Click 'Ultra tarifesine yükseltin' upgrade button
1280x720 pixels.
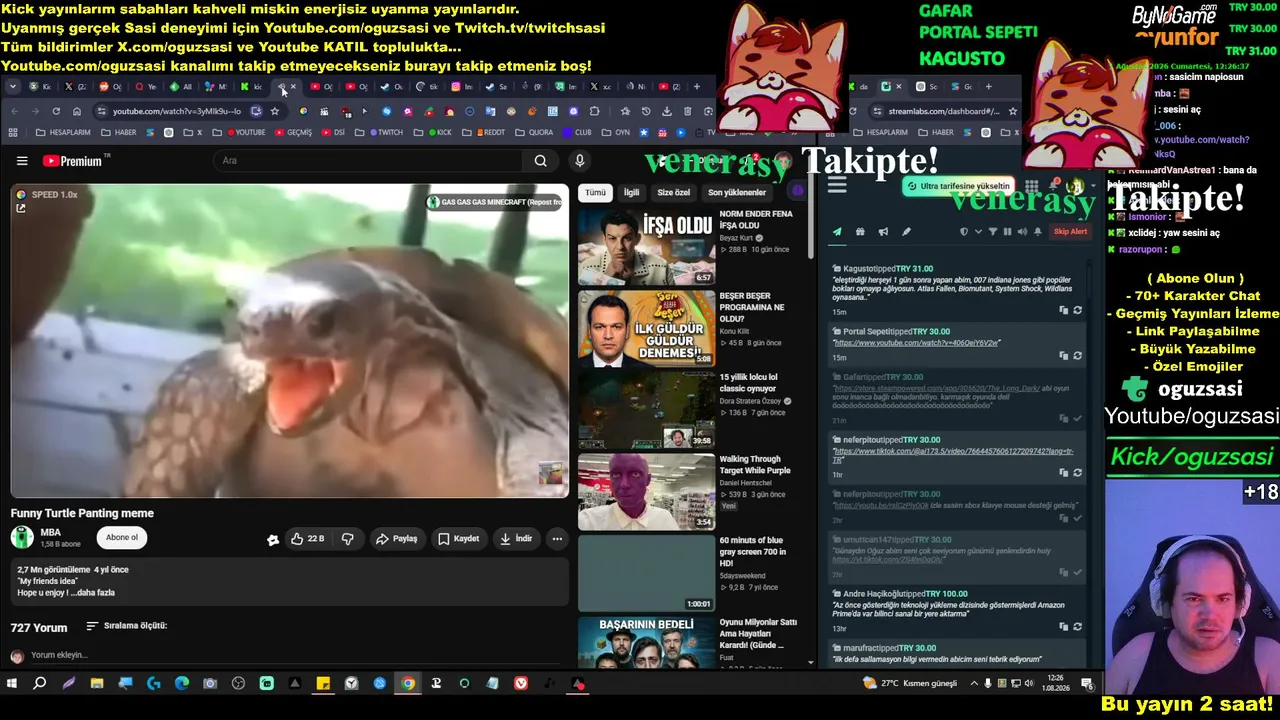[x=958, y=186]
